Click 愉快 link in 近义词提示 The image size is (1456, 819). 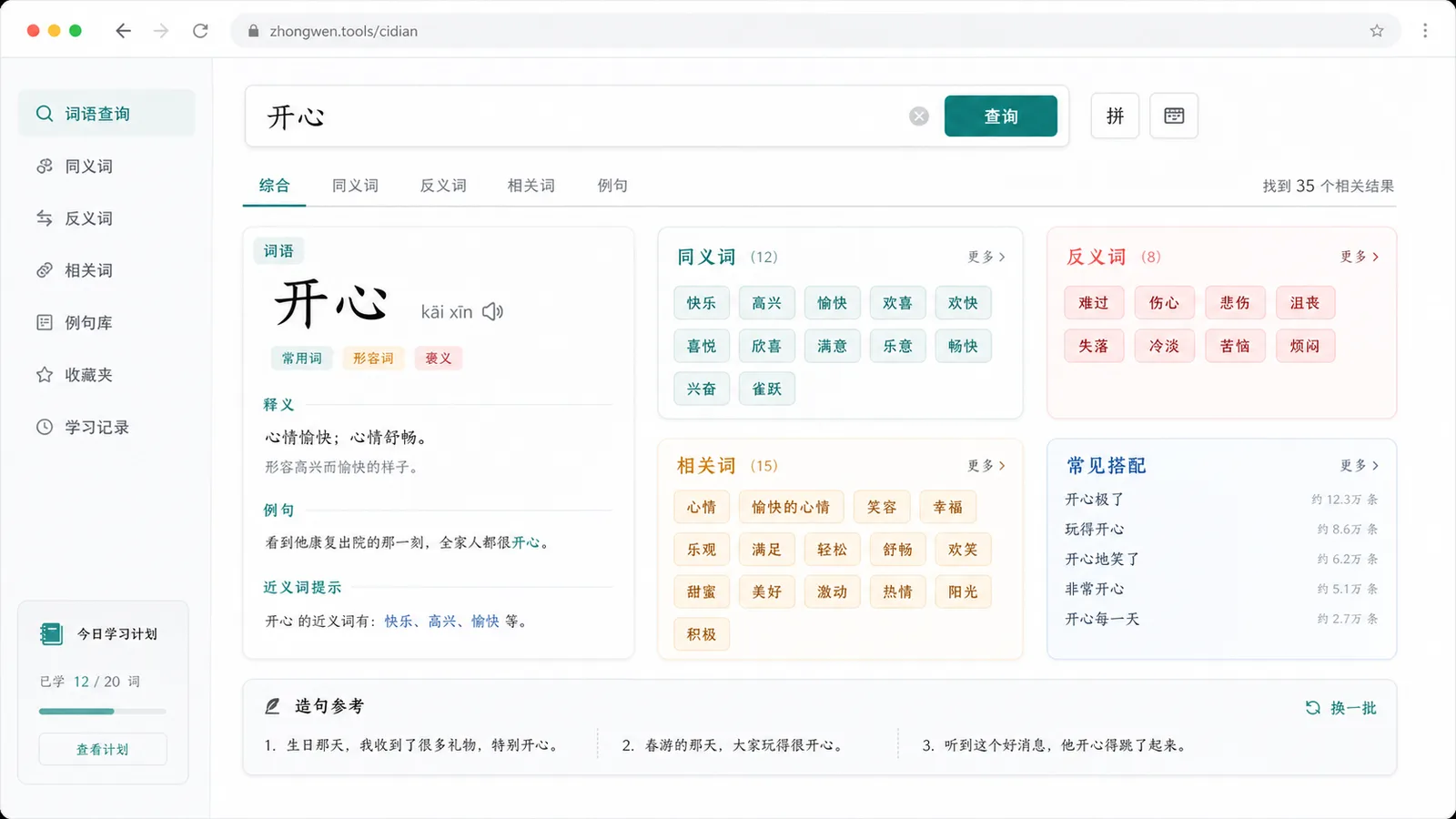485,621
